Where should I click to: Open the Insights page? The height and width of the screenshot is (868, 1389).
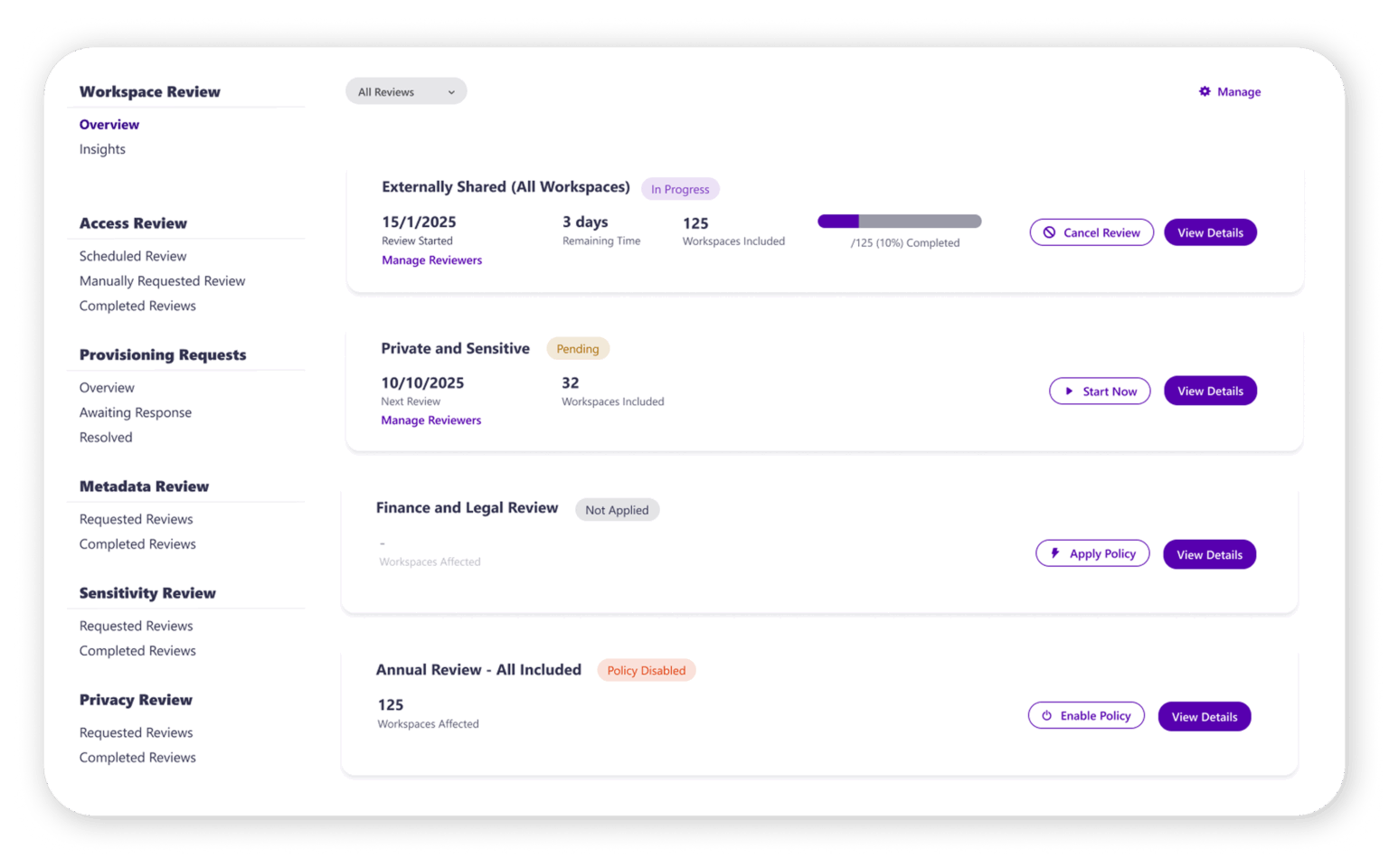102,148
